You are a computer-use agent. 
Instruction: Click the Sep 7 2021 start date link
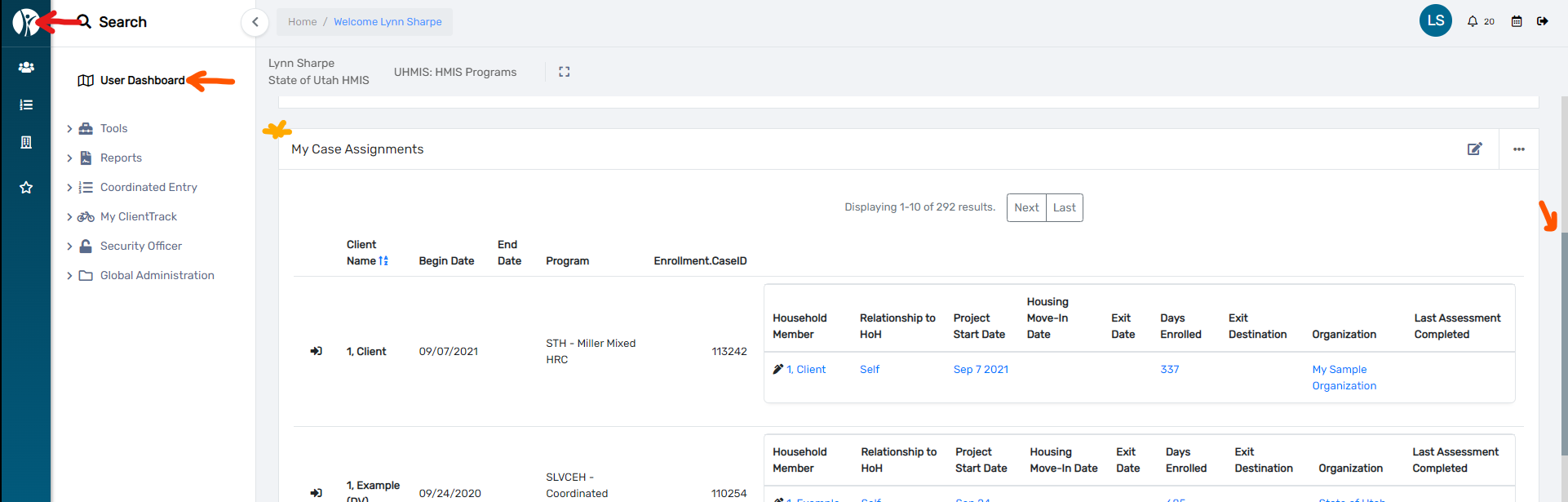tap(981, 369)
